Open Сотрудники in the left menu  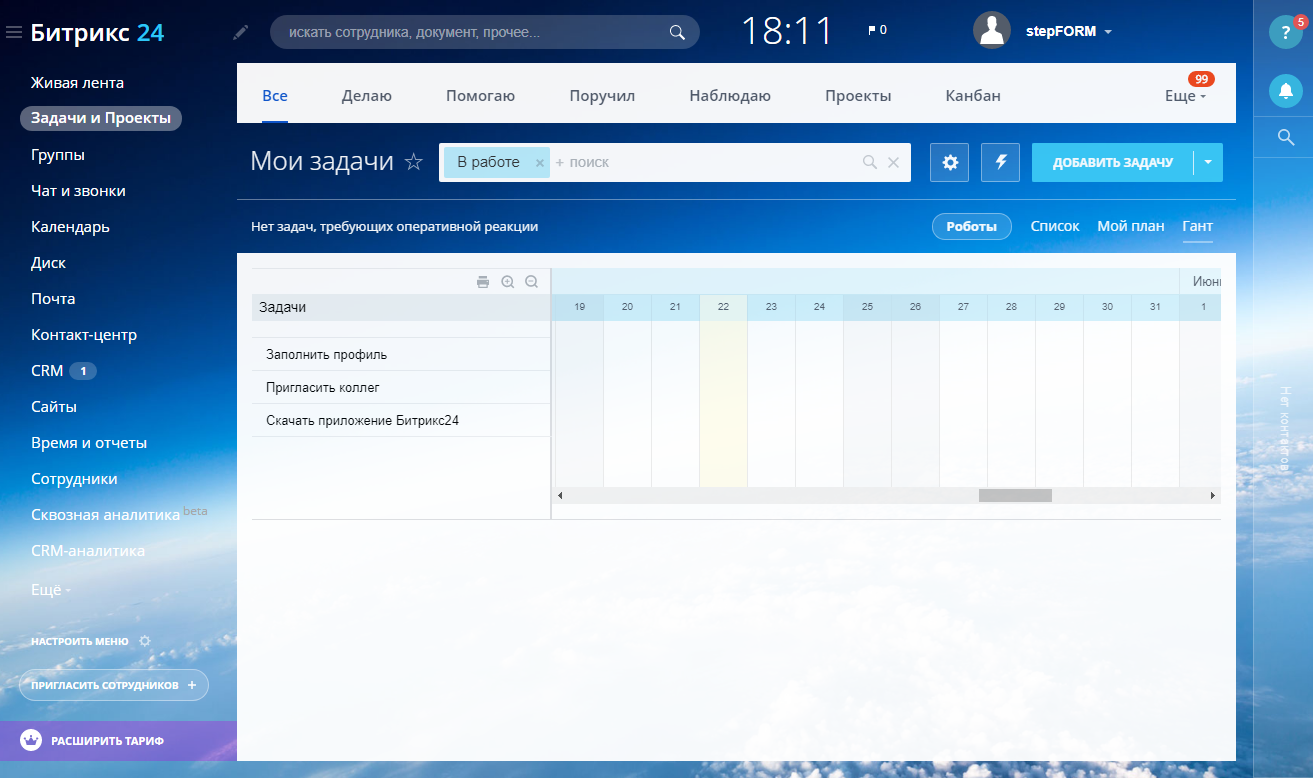[74, 479]
